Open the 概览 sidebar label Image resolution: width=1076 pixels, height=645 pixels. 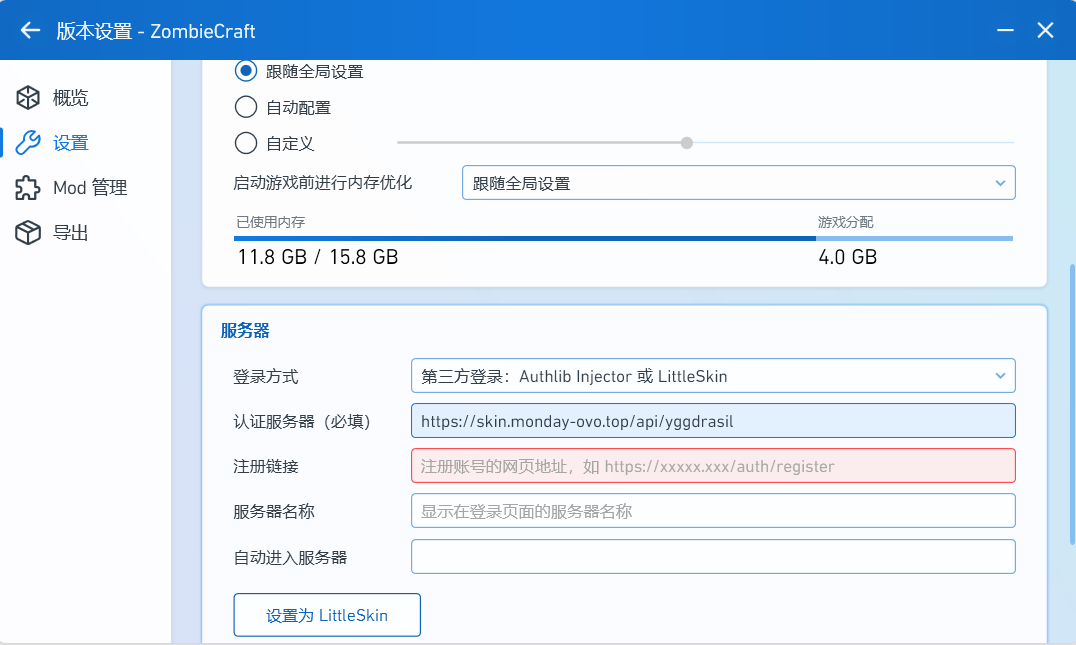pyautogui.click(x=71, y=97)
